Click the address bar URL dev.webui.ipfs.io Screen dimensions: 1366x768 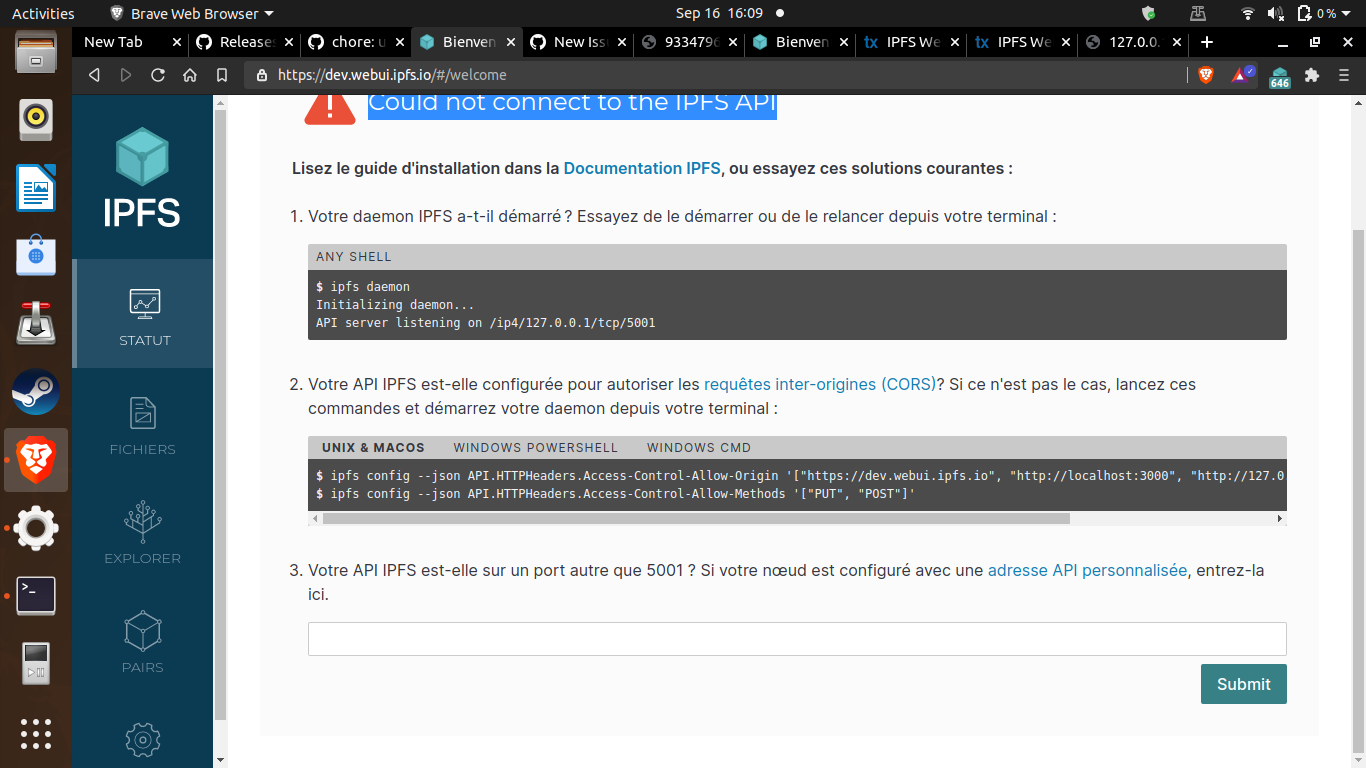tap(392, 75)
